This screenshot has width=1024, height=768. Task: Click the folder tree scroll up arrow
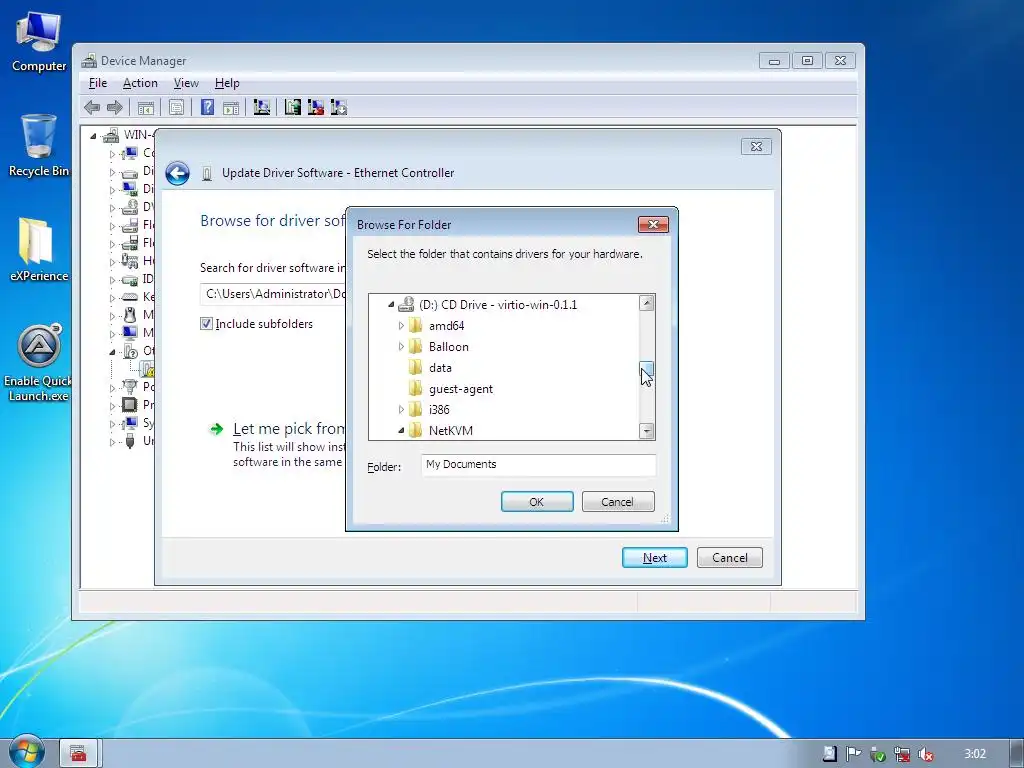(x=647, y=302)
